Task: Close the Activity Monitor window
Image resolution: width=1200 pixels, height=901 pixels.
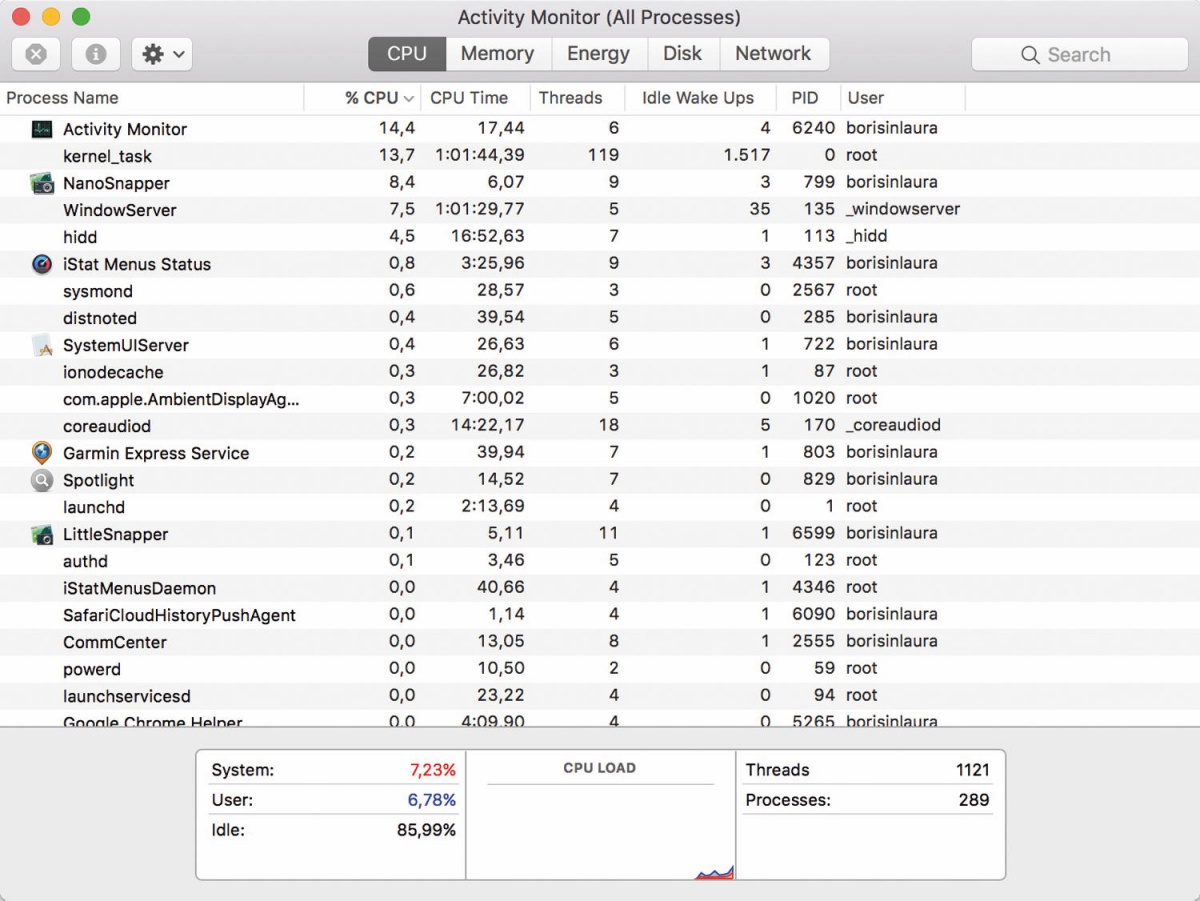Action: pyautogui.click(x=21, y=17)
